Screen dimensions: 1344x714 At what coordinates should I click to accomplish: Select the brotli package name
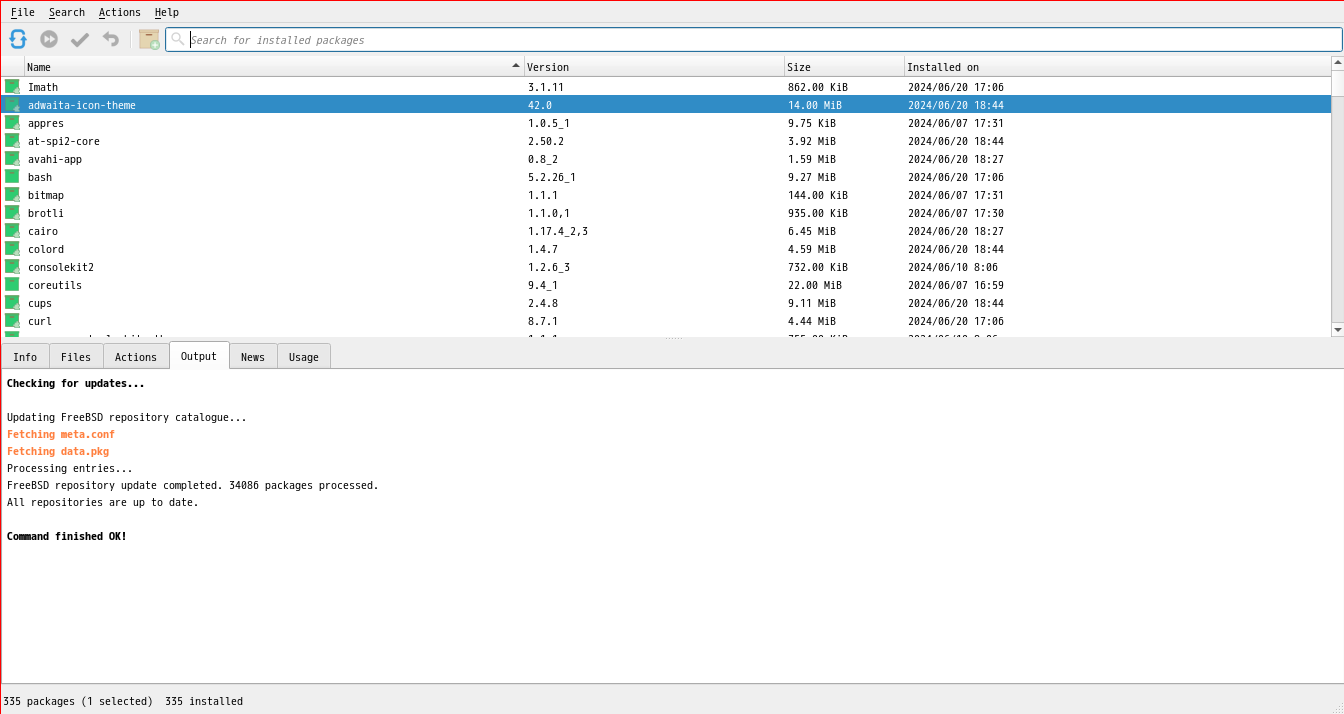46,213
